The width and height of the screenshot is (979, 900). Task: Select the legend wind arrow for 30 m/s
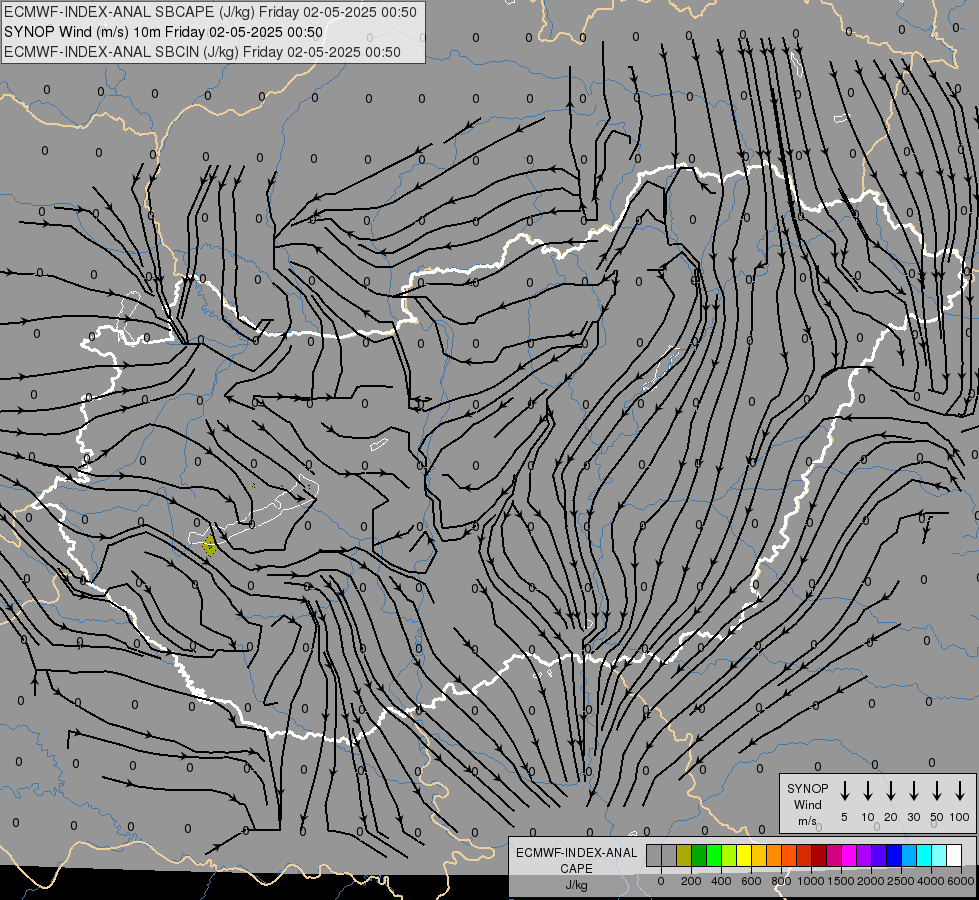913,791
